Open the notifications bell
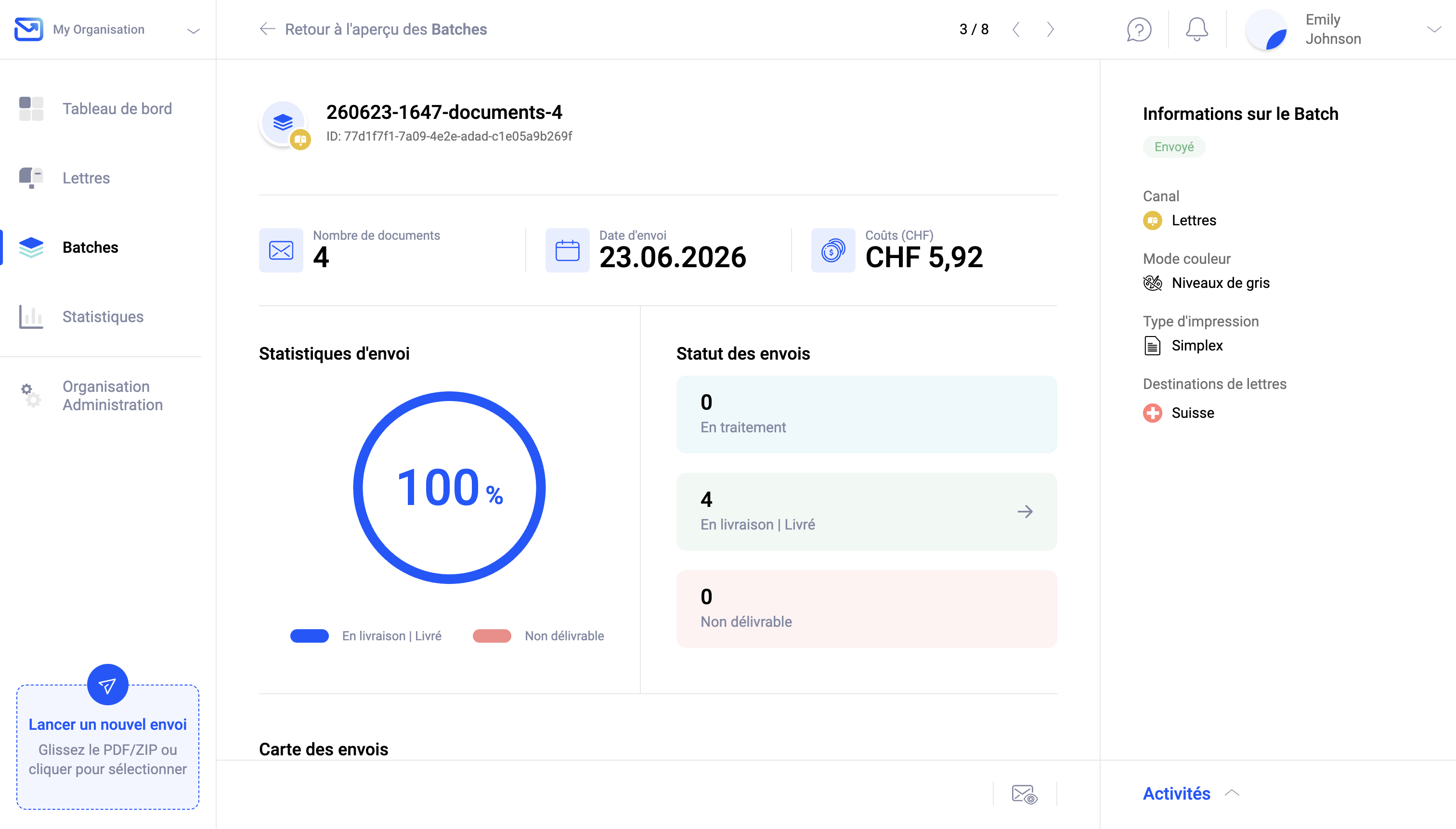The height and width of the screenshot is (829, 1456). (1197, 30)
